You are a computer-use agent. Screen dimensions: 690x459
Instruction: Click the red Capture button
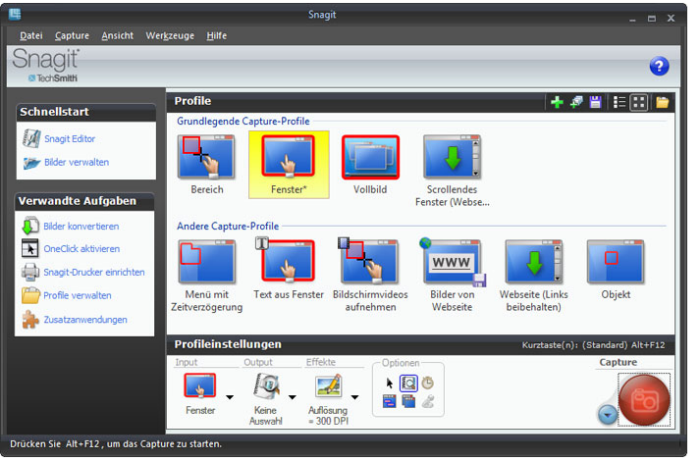644,400
